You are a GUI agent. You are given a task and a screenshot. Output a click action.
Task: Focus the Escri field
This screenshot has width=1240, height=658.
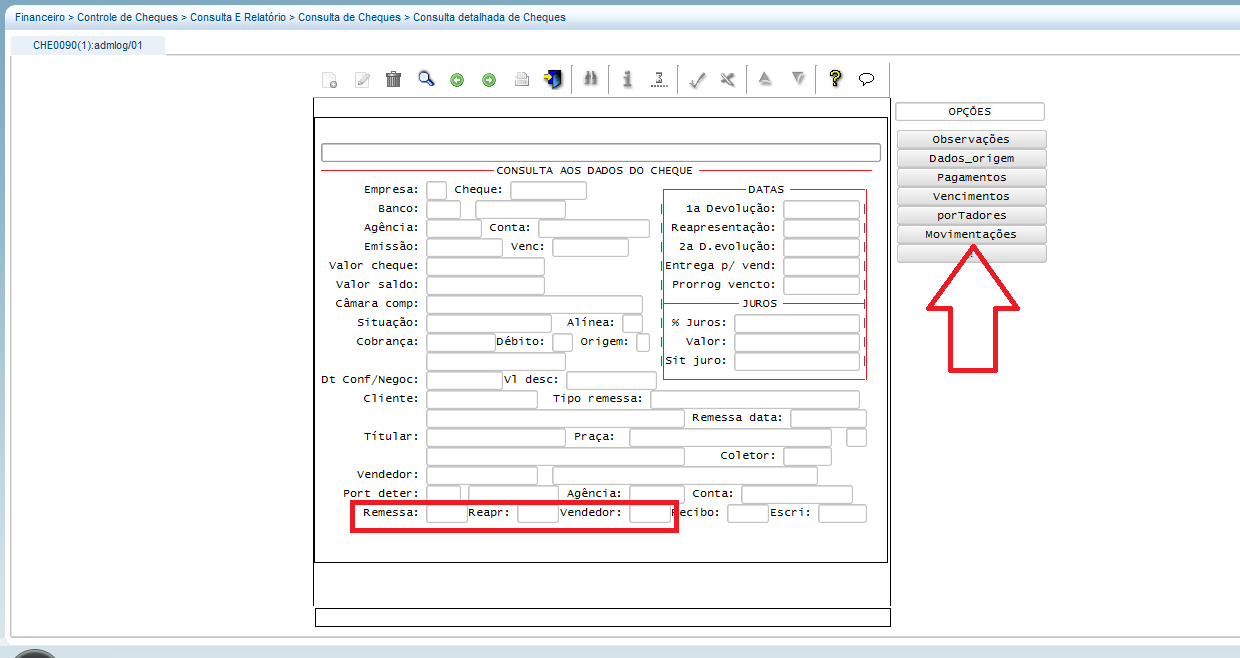pyautogui.click(x=843, y=513)
